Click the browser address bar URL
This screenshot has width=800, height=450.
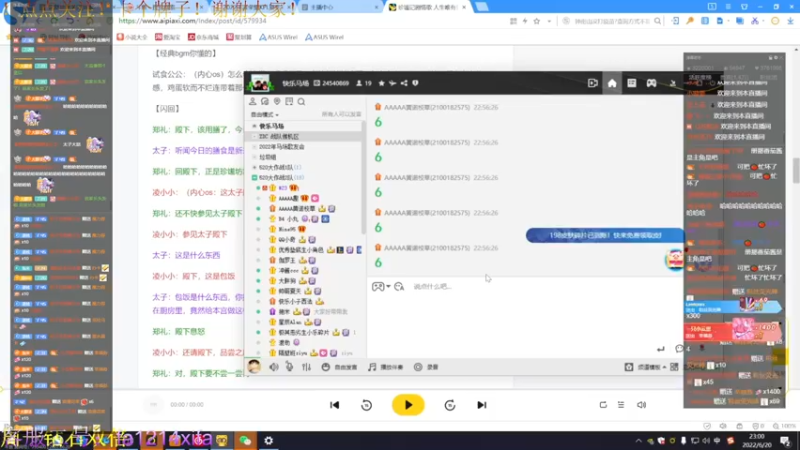[x=192, y=21]
